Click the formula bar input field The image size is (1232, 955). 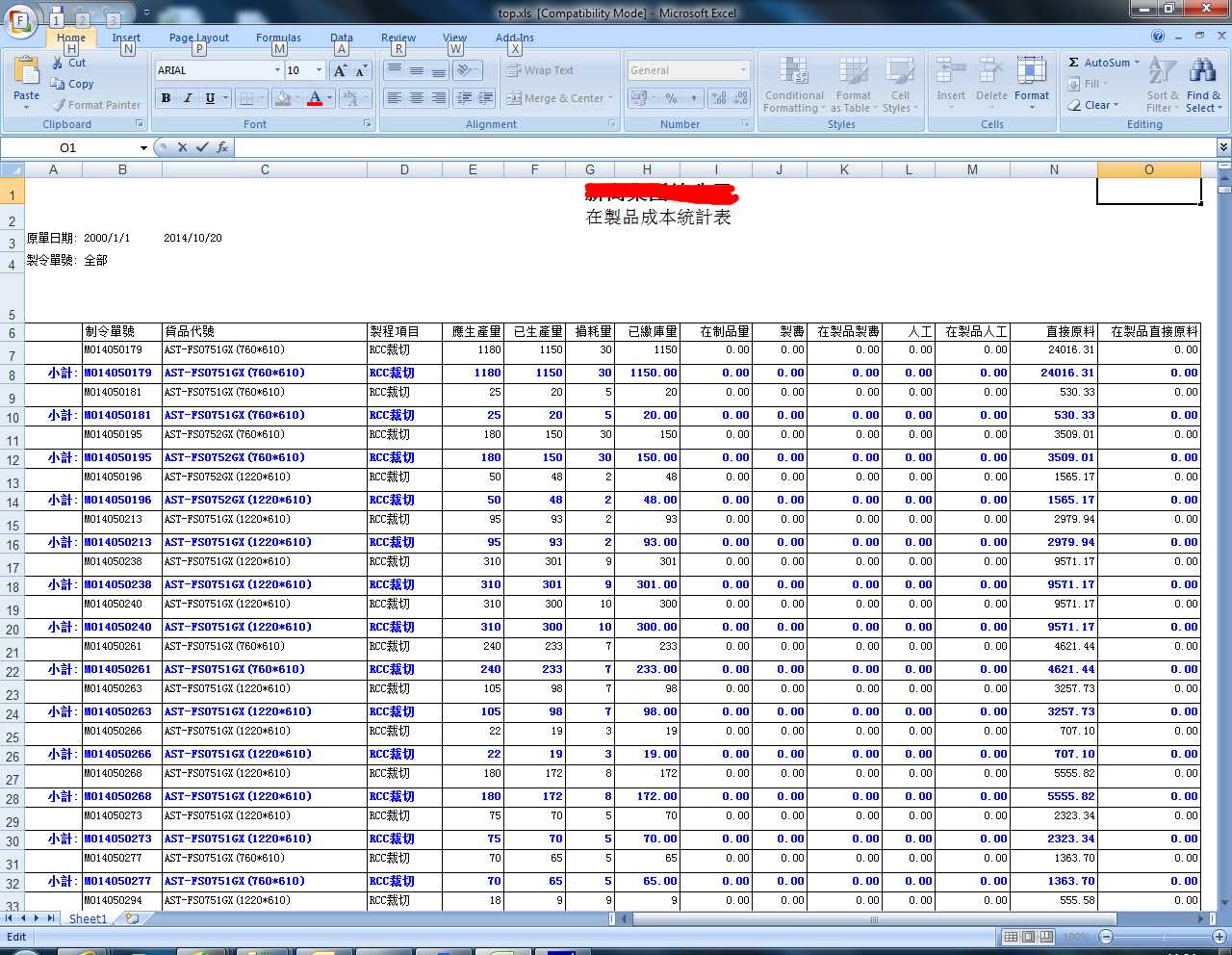[x=725, y=147]
